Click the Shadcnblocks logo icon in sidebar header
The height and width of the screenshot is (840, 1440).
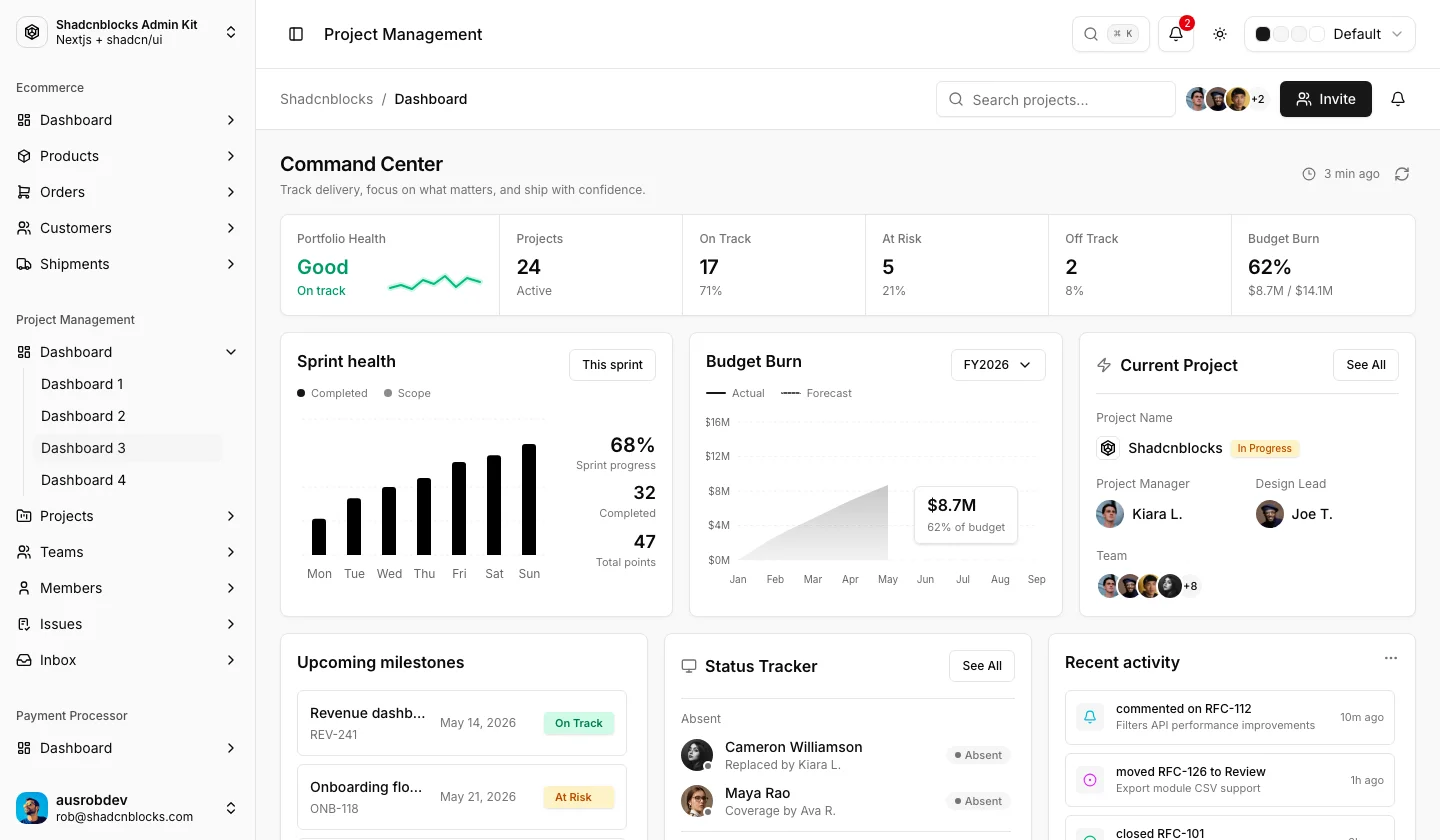(x=32, y=32)
